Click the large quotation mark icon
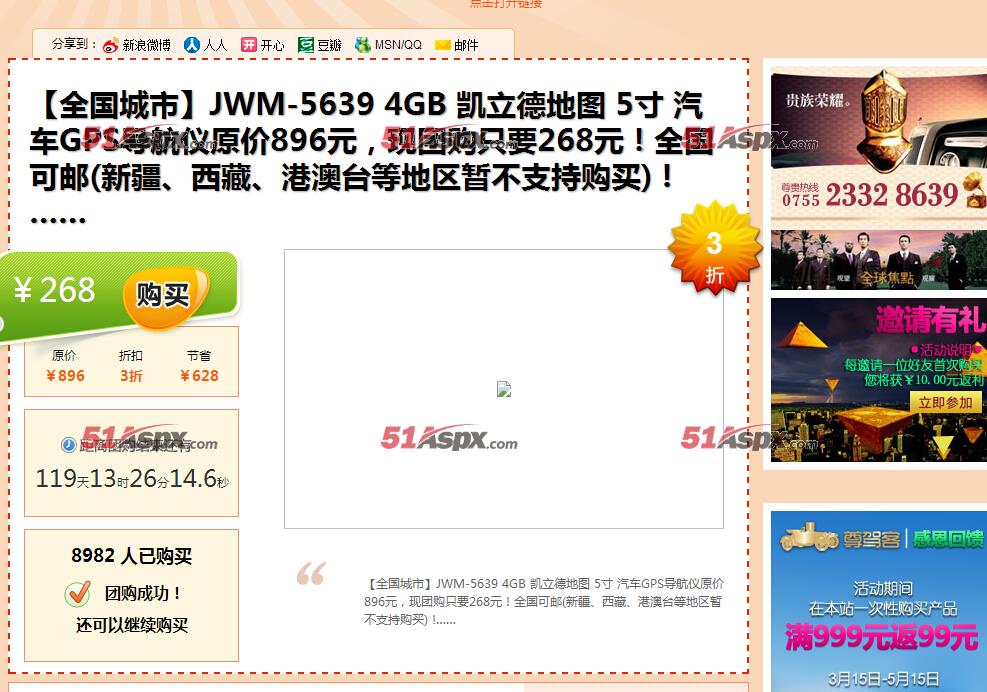Image resolution: width=987 pixels, height=692 pixels. click(312, 574)
